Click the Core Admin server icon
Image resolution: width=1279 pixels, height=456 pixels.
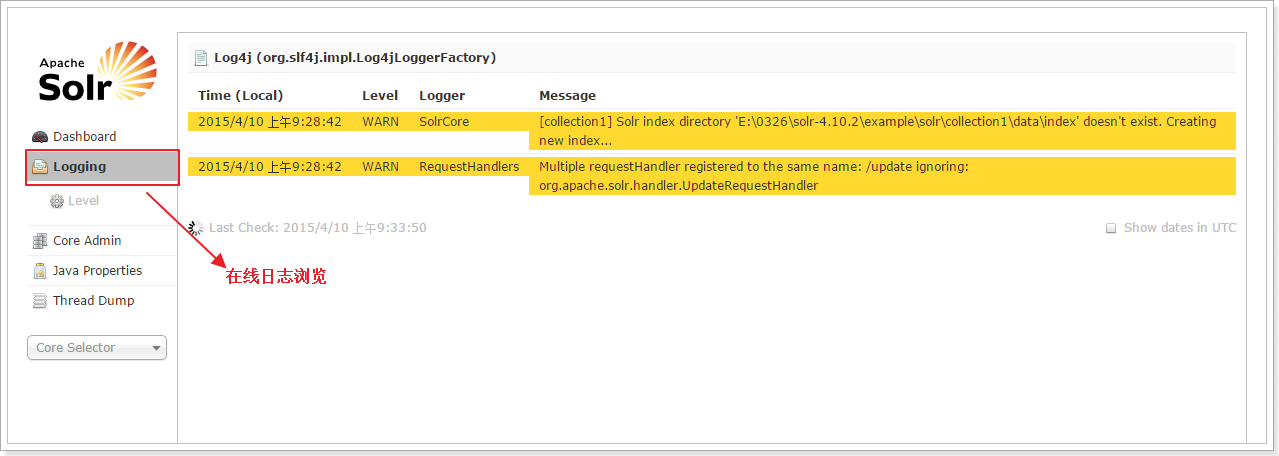coord(40,241)
